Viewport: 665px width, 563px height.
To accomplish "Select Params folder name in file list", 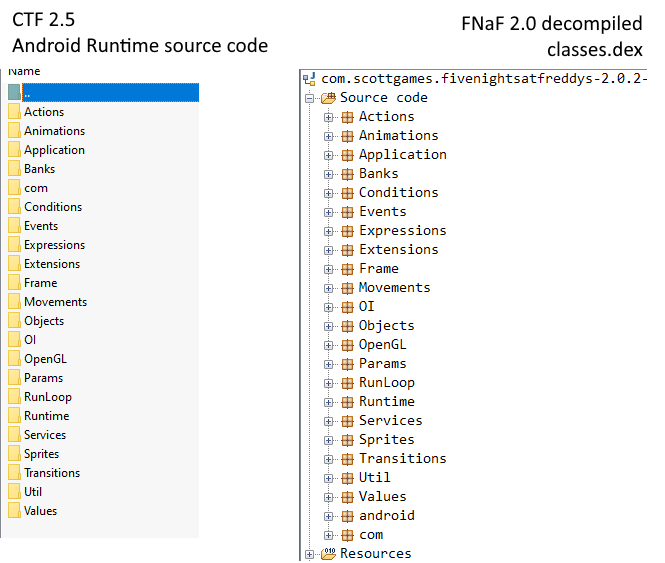I will [x=43, y=378].
